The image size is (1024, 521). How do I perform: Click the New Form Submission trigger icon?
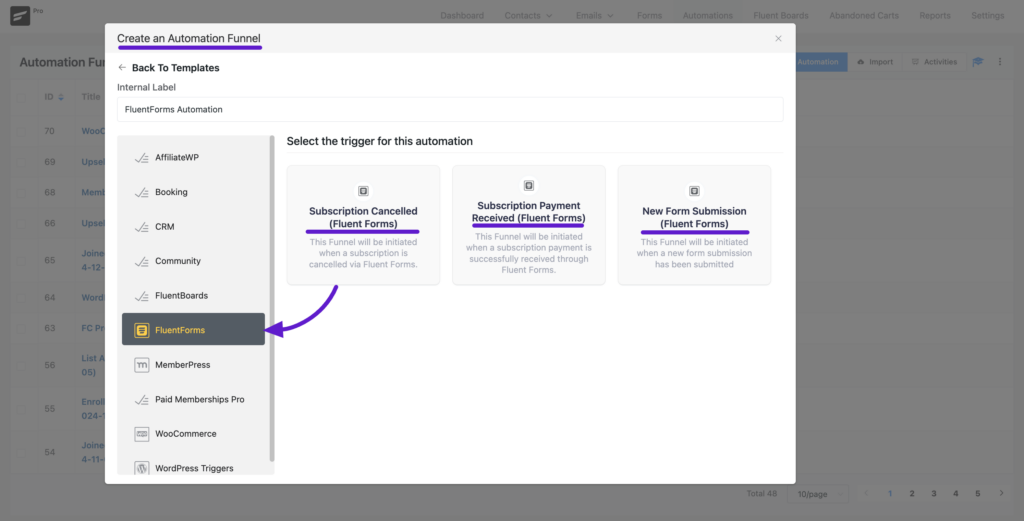[694, 191]
